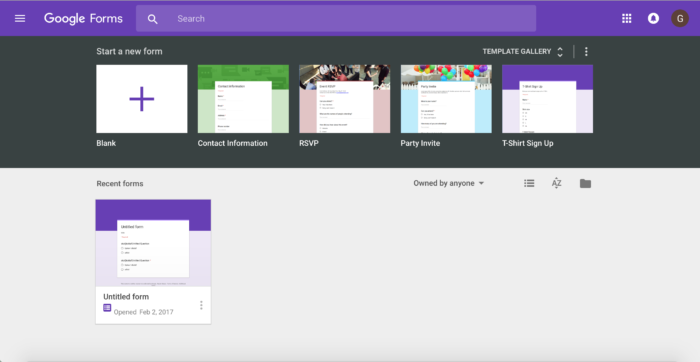
Task: Open the hamburger main menu
Action: click(20, 18)
